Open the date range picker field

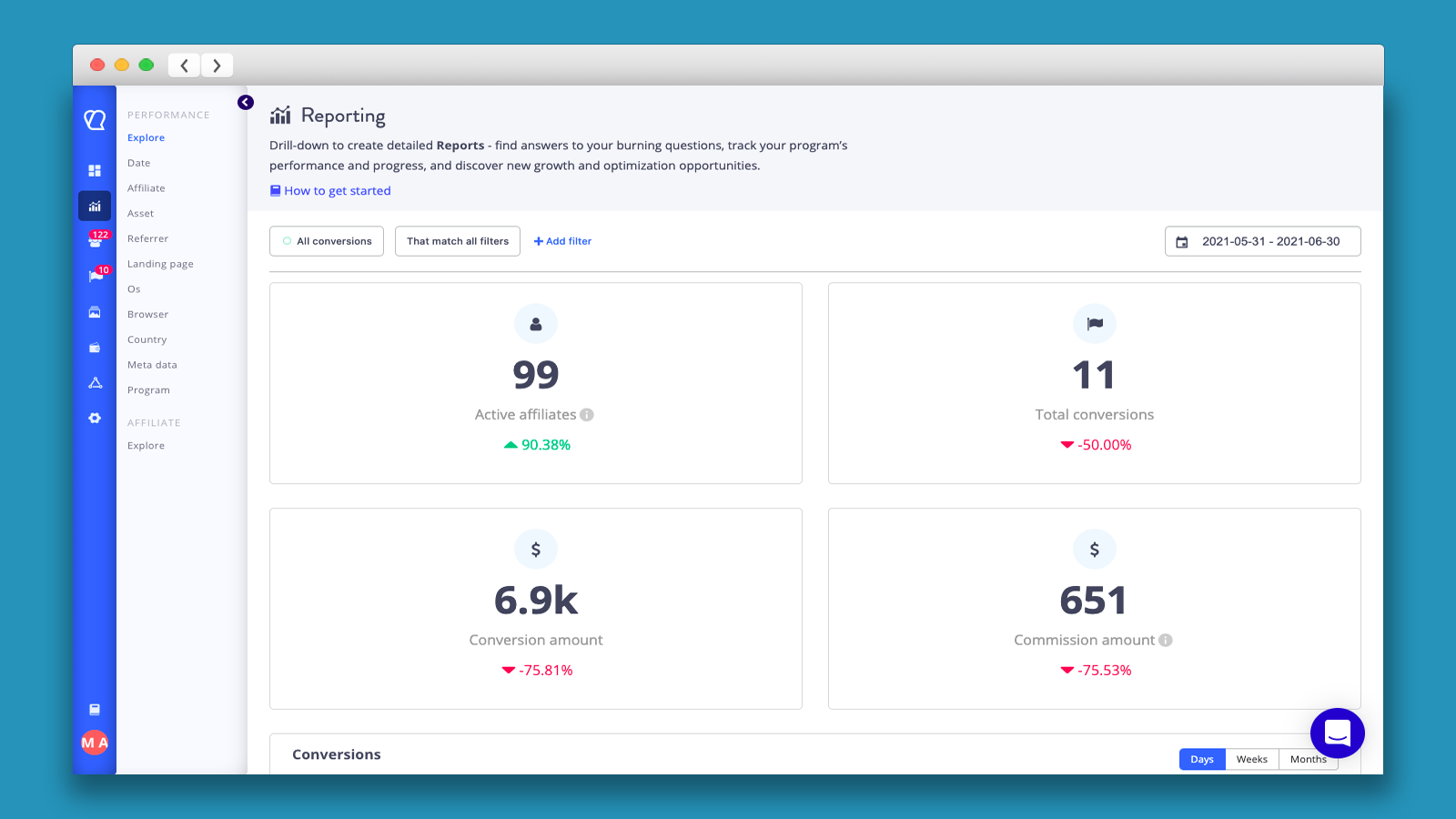click(x=1262, y=241)
